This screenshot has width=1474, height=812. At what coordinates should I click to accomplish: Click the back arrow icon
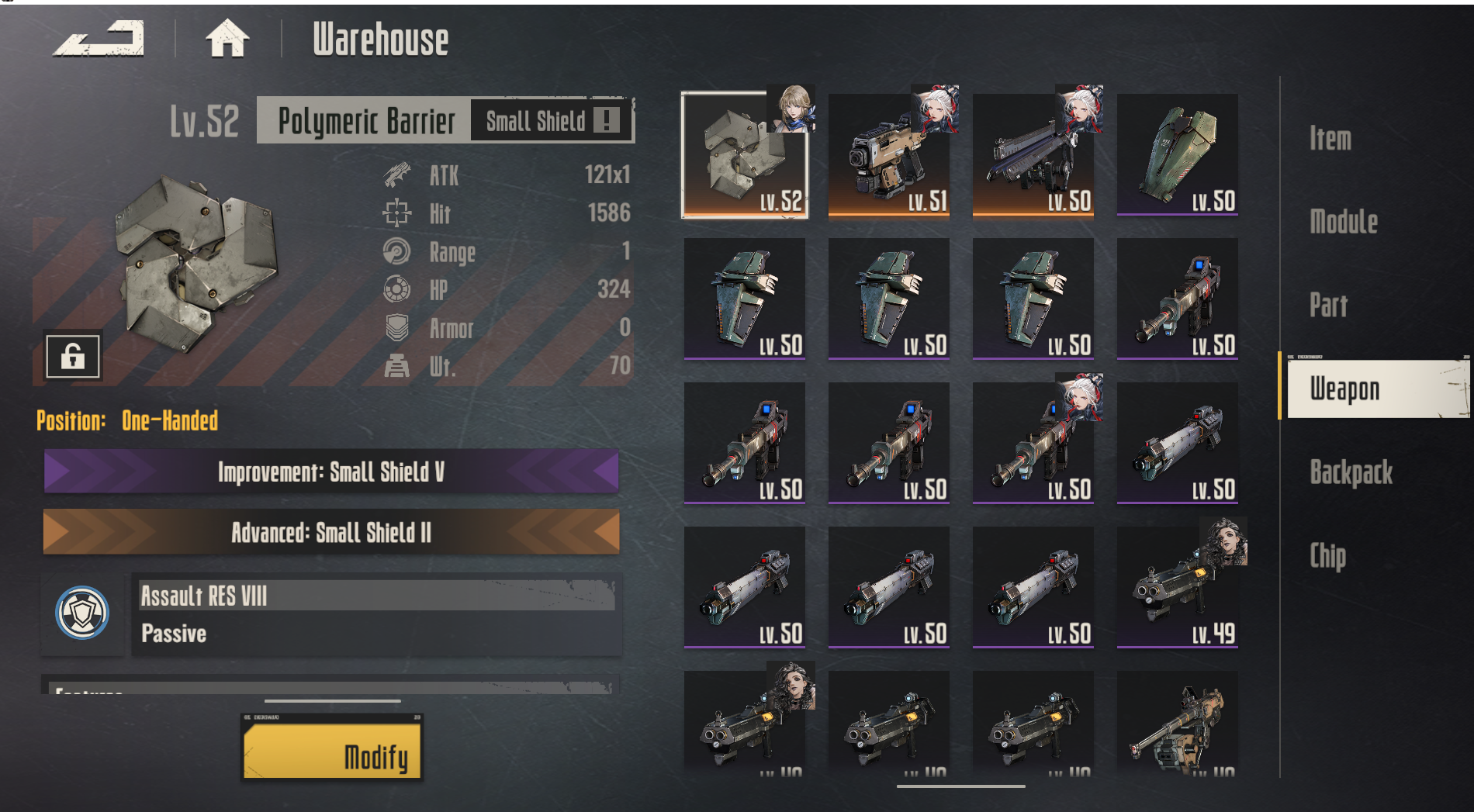click(x=99, y=39)
